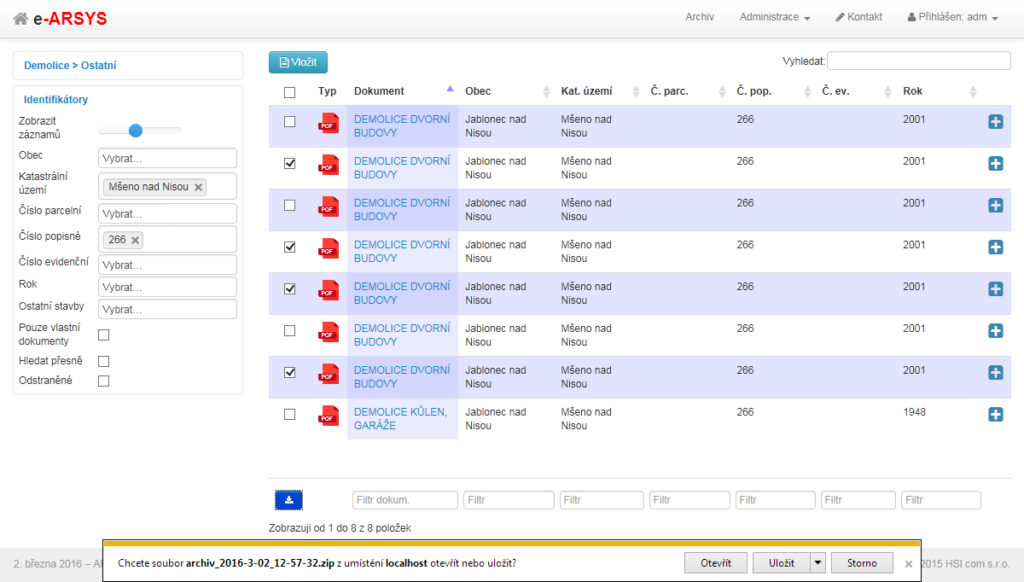
Task: Select the Archiv menu item
Action: (x=700, y=16)
